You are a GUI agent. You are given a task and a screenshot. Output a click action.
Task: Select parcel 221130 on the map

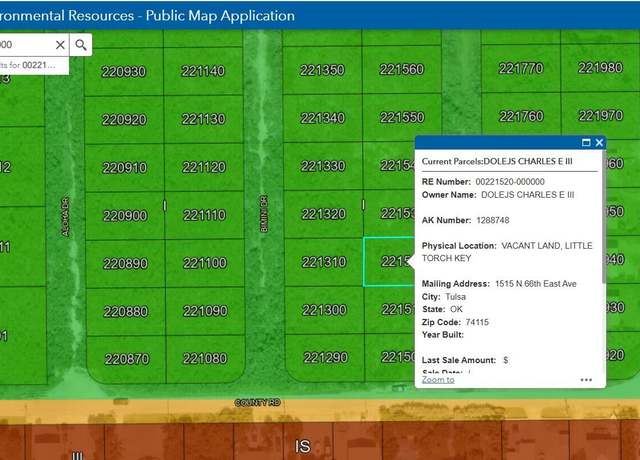coord(203,119)
